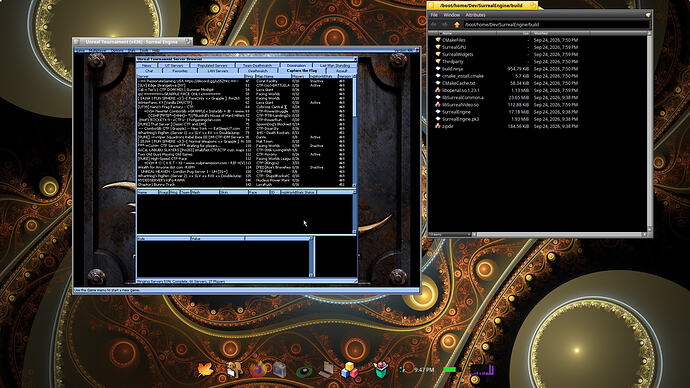Click the libSurrealVideo.so library icon
This screenshot has height=388, width=690.
coord(438,105)
